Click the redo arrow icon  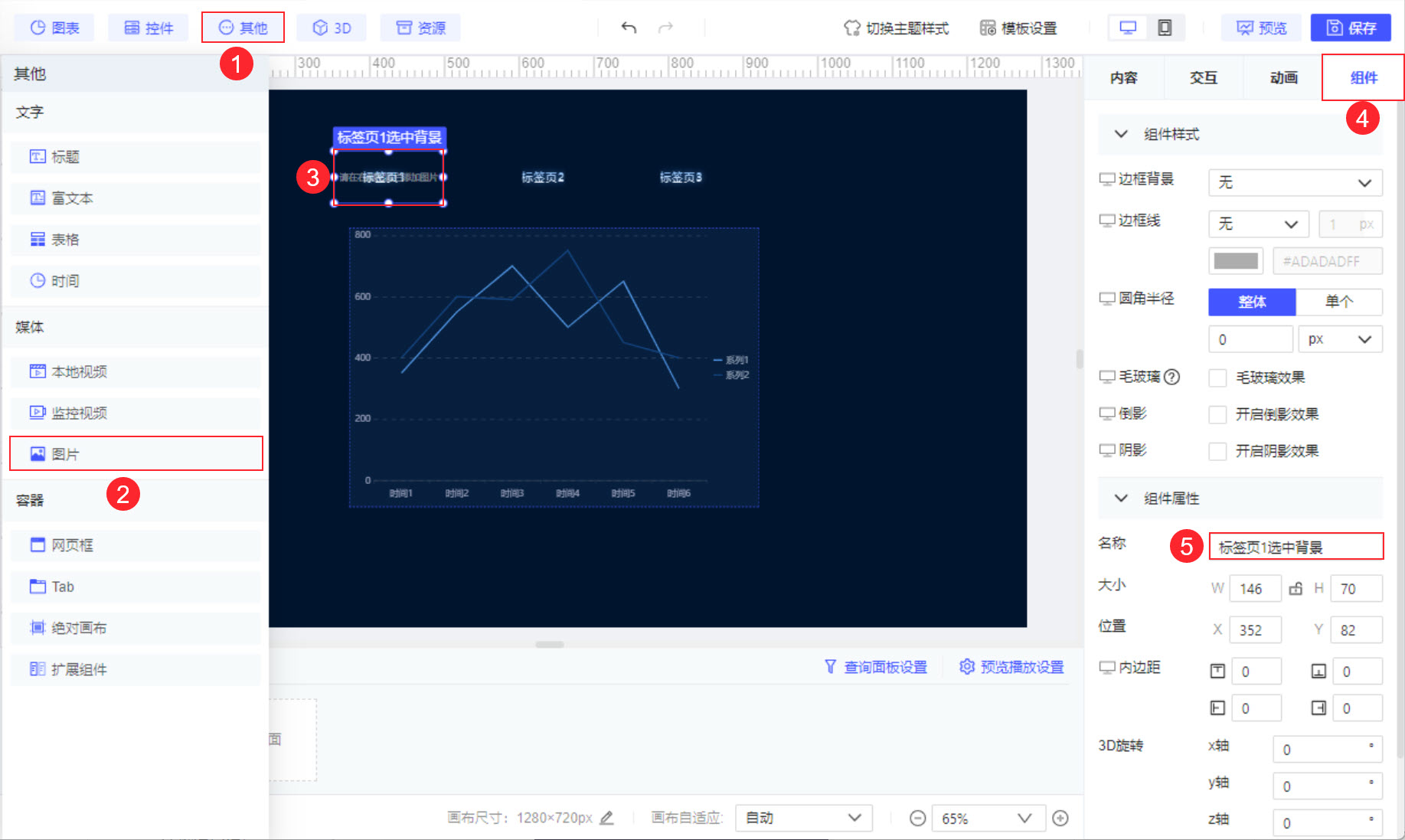tap(665, 28)
